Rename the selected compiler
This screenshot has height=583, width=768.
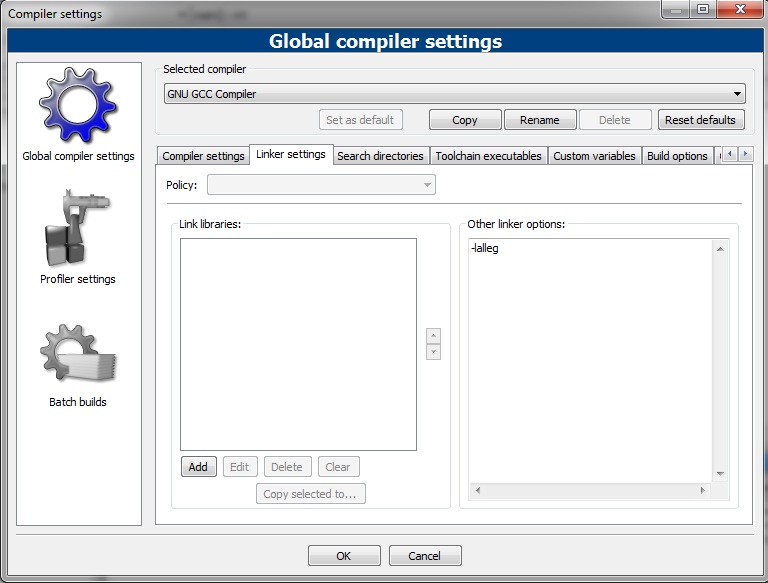(x=540, y=120)
